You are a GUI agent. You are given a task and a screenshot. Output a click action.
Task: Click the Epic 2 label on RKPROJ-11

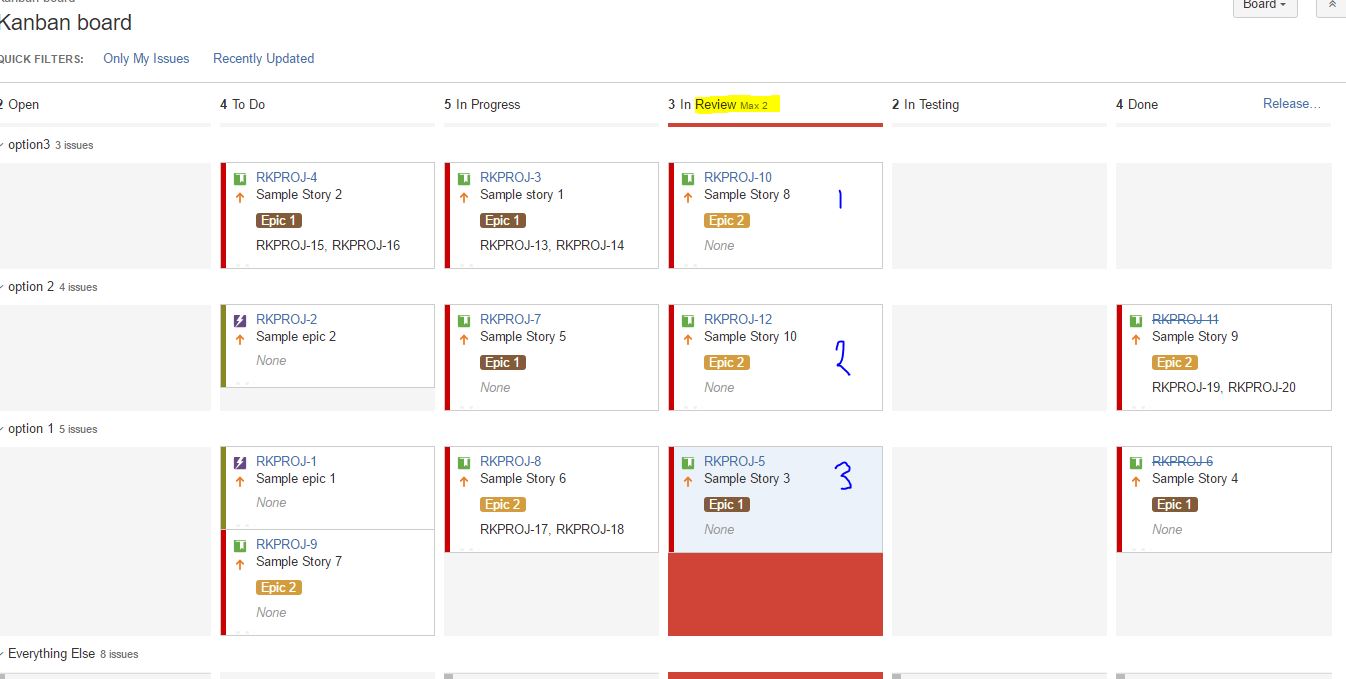click(1175, 363)
